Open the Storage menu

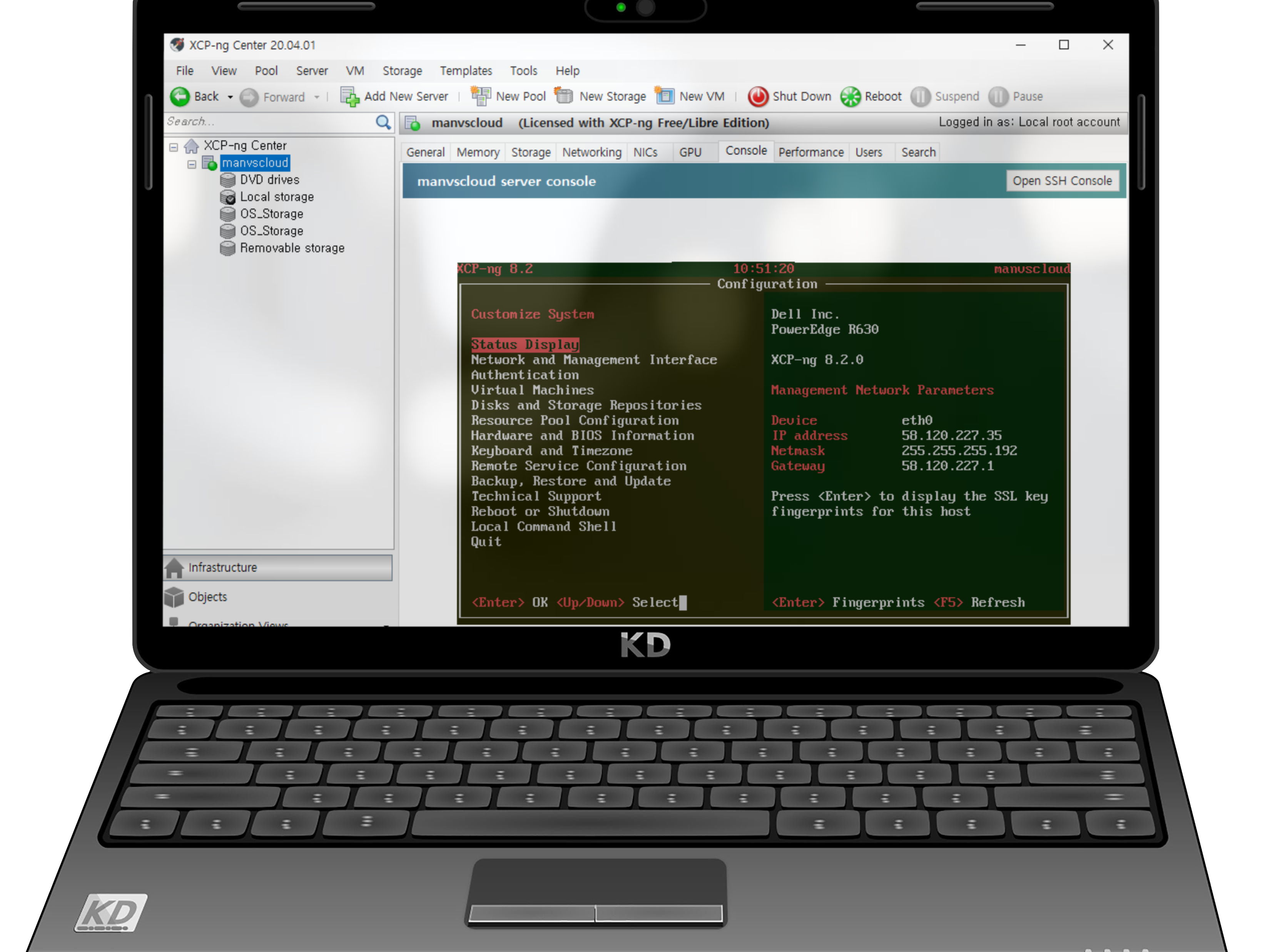click(402, 70)
